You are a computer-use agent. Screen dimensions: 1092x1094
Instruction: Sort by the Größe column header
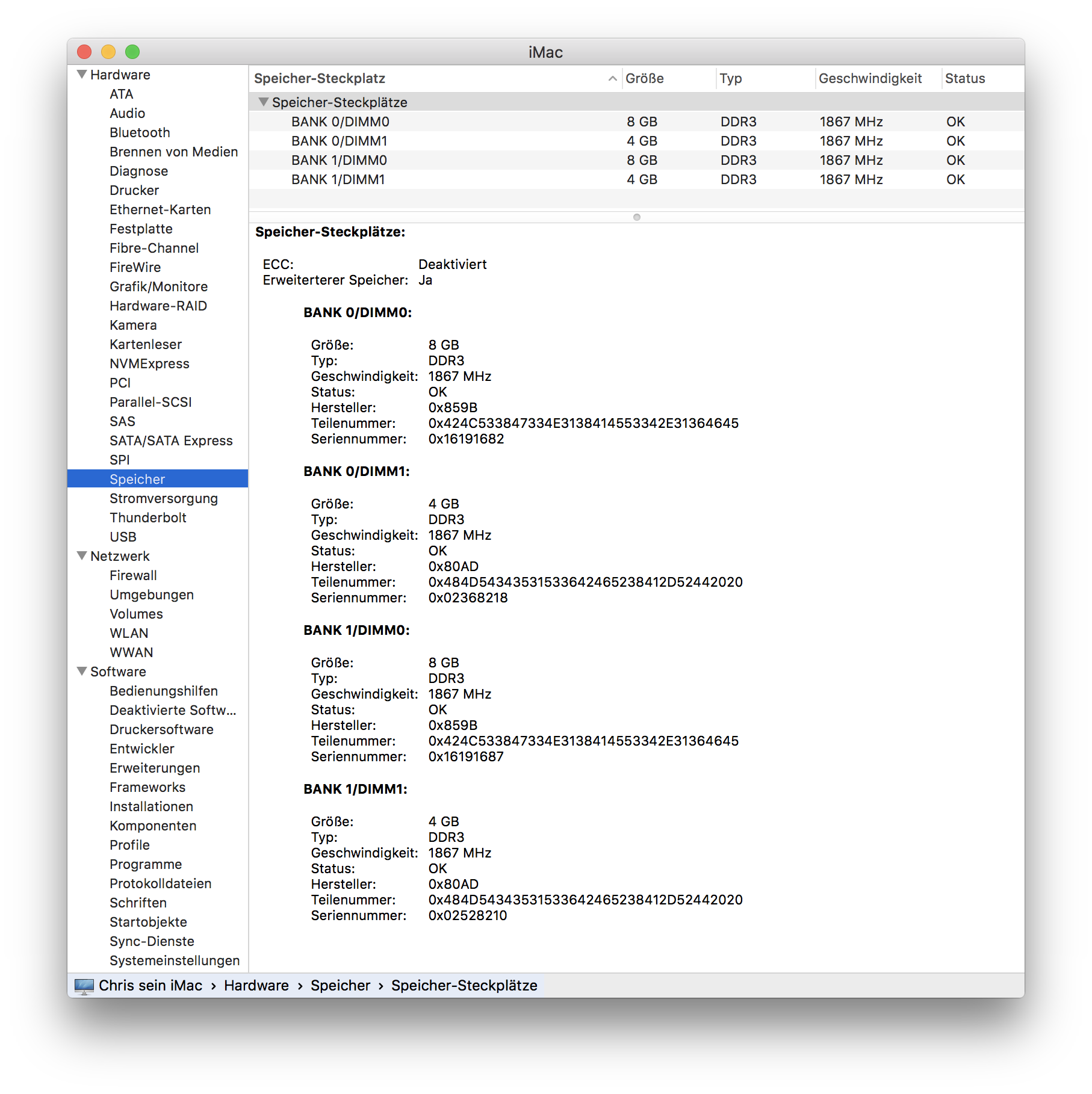[x=668, y=78]
